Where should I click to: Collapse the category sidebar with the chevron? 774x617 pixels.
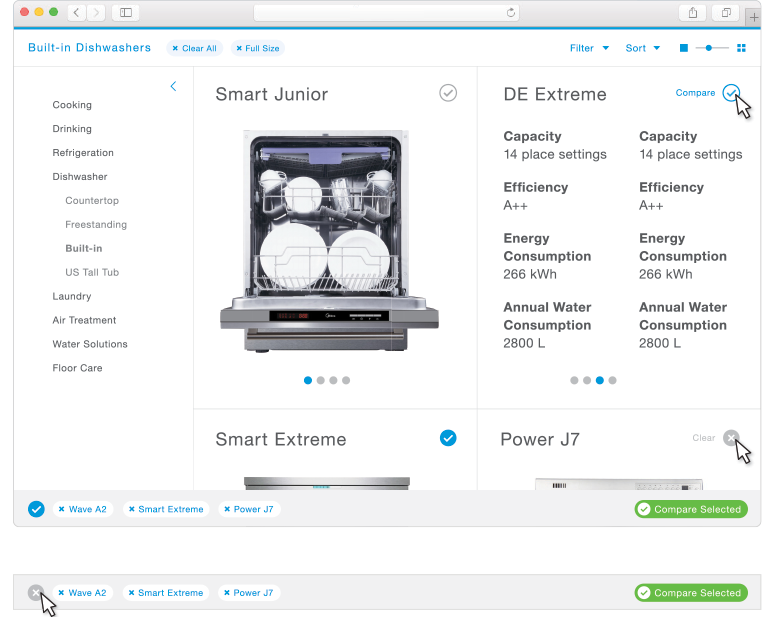(x=173, y=86)
